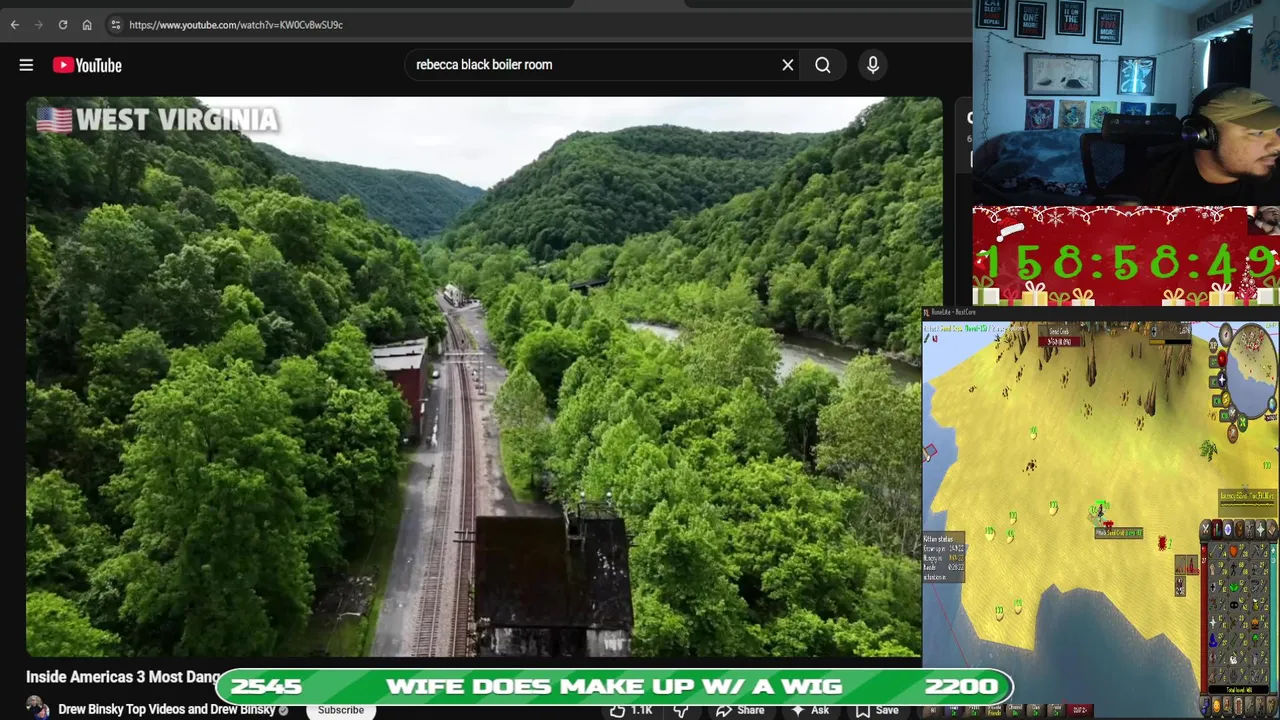View site information icon beside URL

click(x=115, y=25)
